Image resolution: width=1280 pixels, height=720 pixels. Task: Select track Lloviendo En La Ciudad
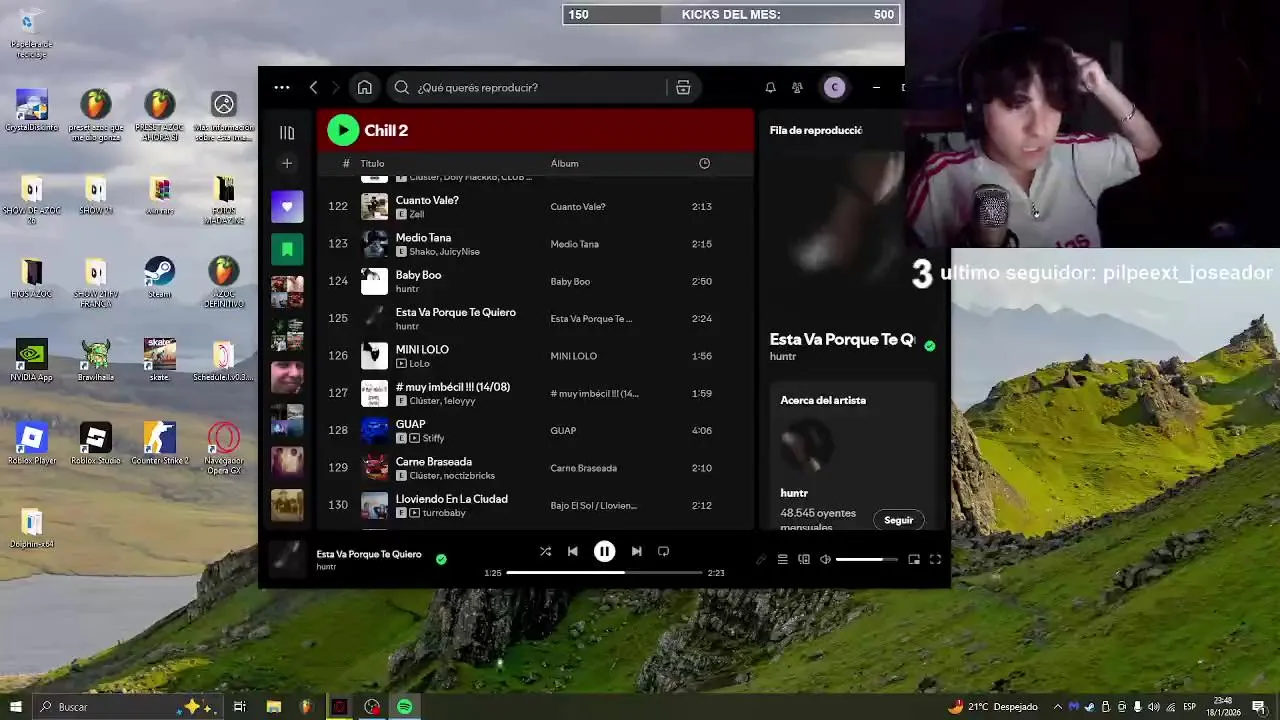coord(535,505)
